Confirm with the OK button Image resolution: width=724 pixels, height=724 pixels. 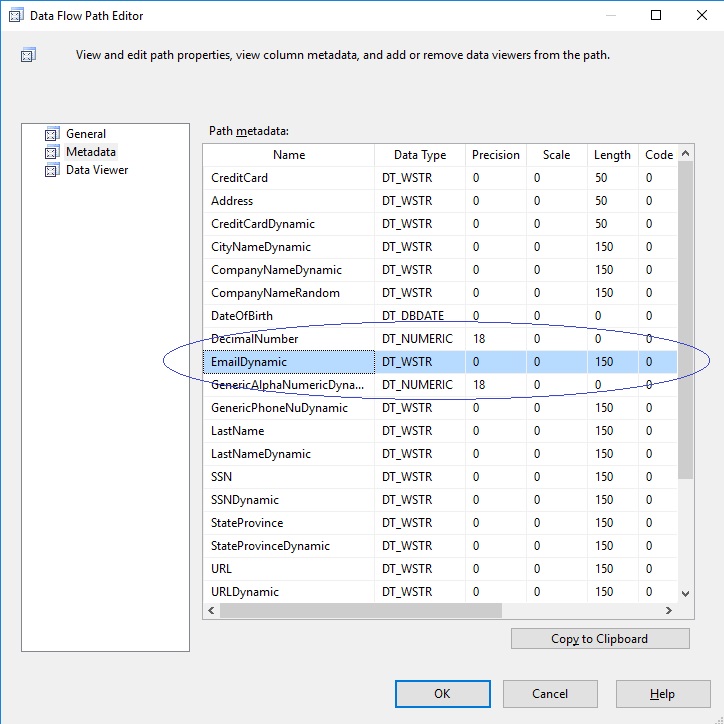click(x=442, y=694)
